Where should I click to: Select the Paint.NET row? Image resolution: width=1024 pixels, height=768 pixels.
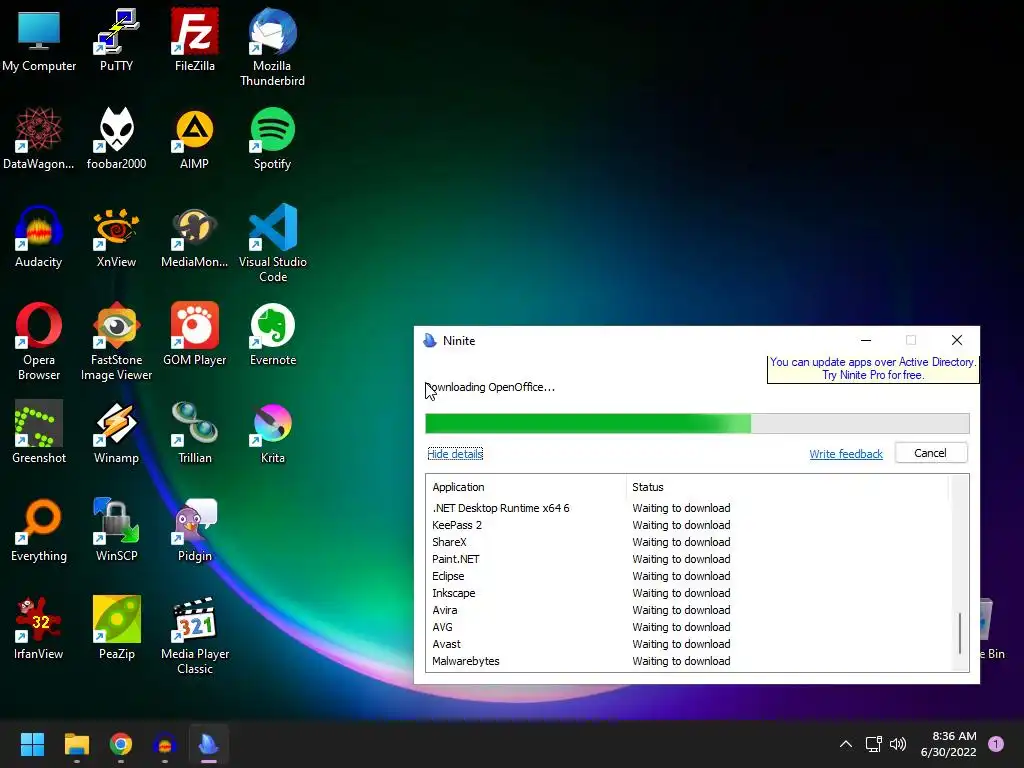point(688,559)
